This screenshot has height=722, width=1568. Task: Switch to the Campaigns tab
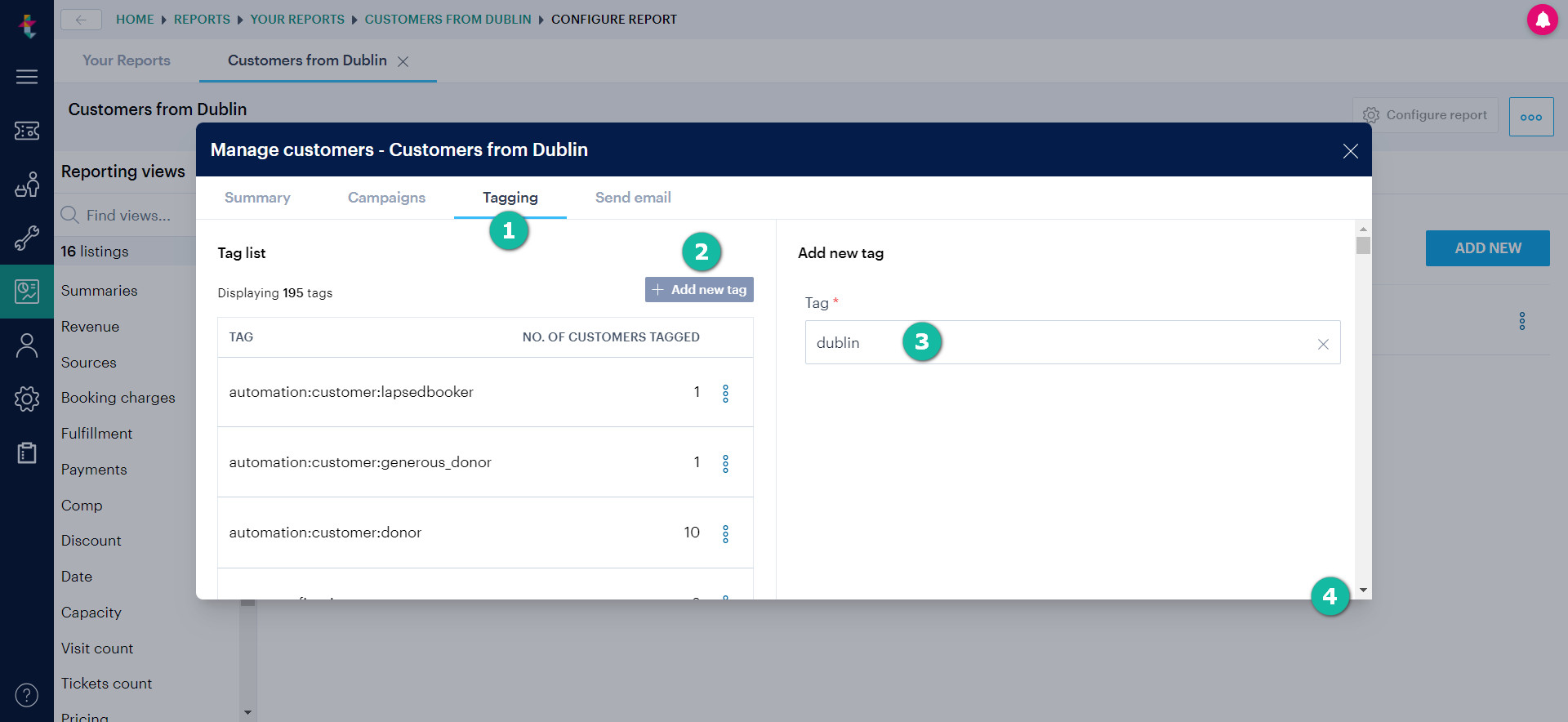click(386, 198)
